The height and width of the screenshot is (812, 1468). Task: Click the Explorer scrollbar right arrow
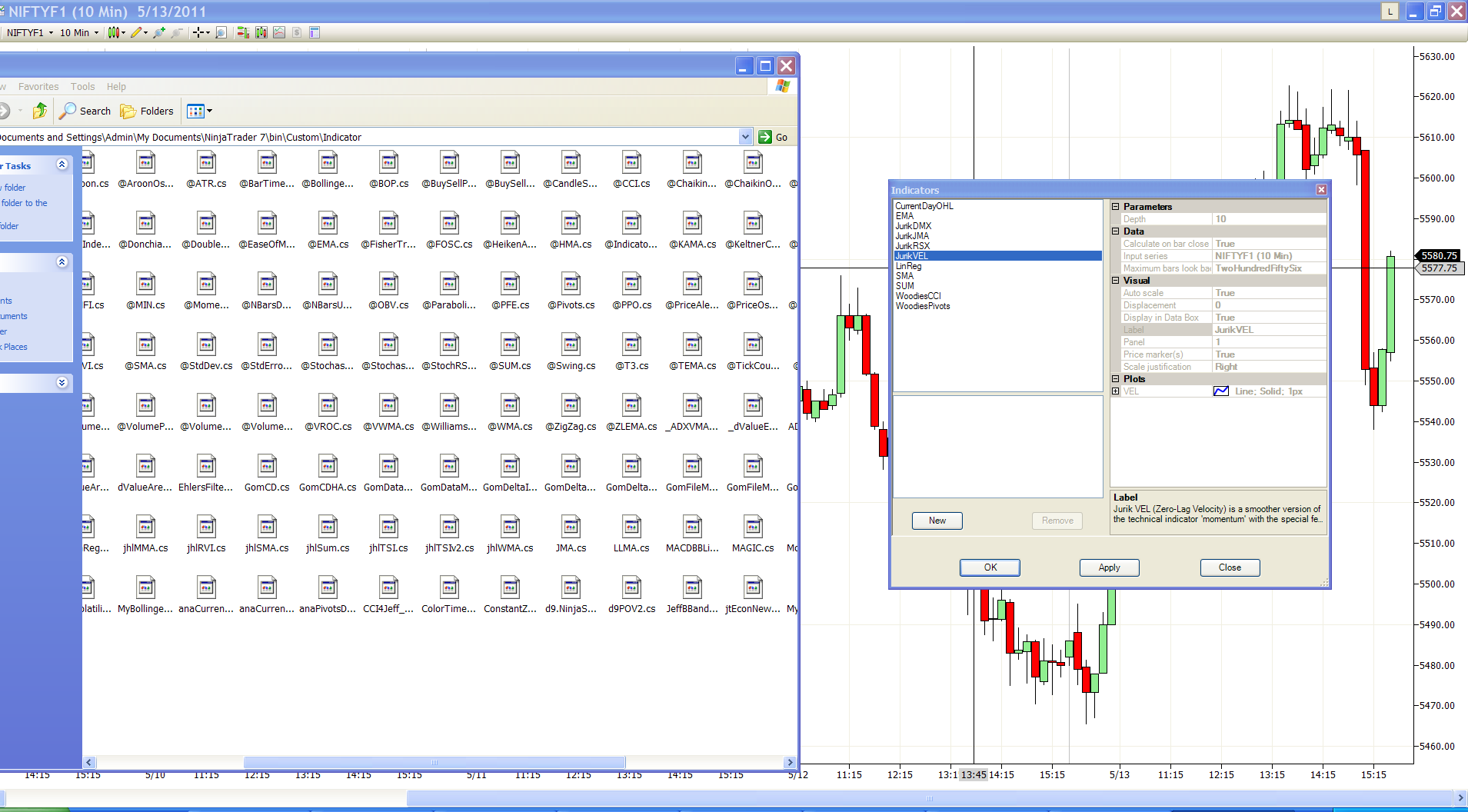pos(790,763)
